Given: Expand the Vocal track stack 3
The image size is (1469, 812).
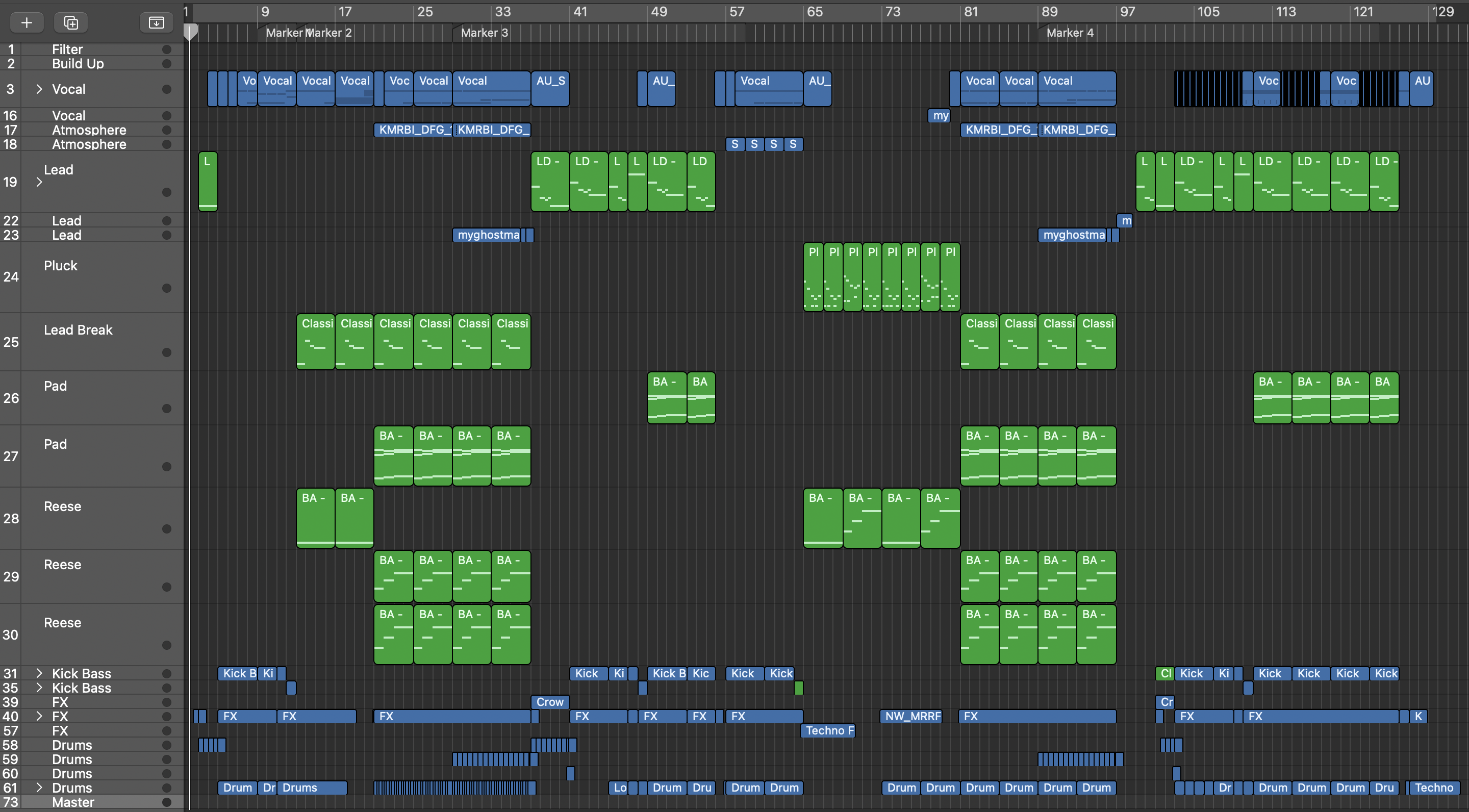Looking at the screenshot, I should coord(39,89).
